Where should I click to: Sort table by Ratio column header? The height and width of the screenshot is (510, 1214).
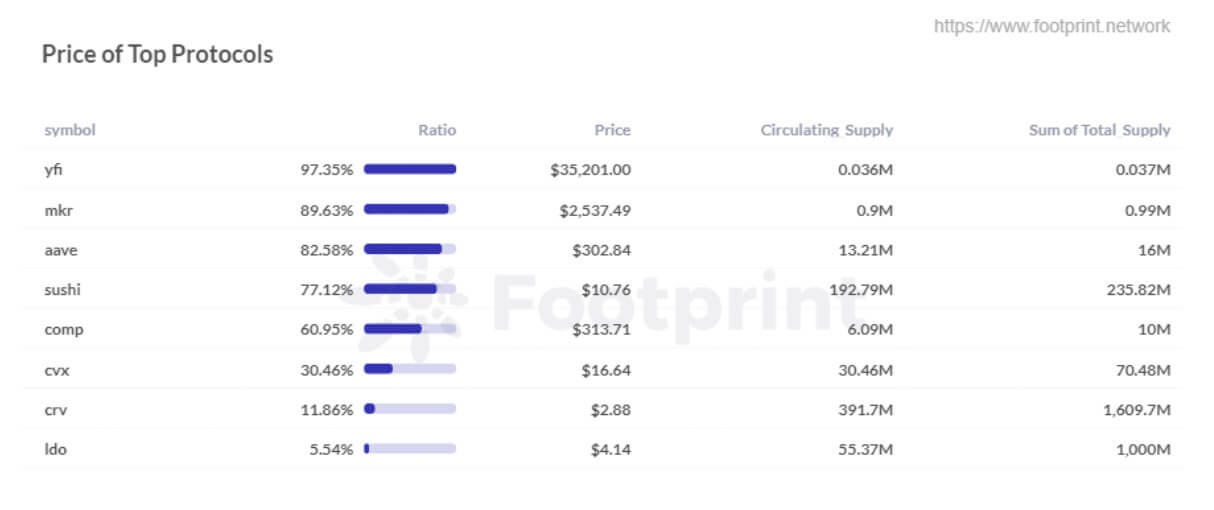point(436,130)
